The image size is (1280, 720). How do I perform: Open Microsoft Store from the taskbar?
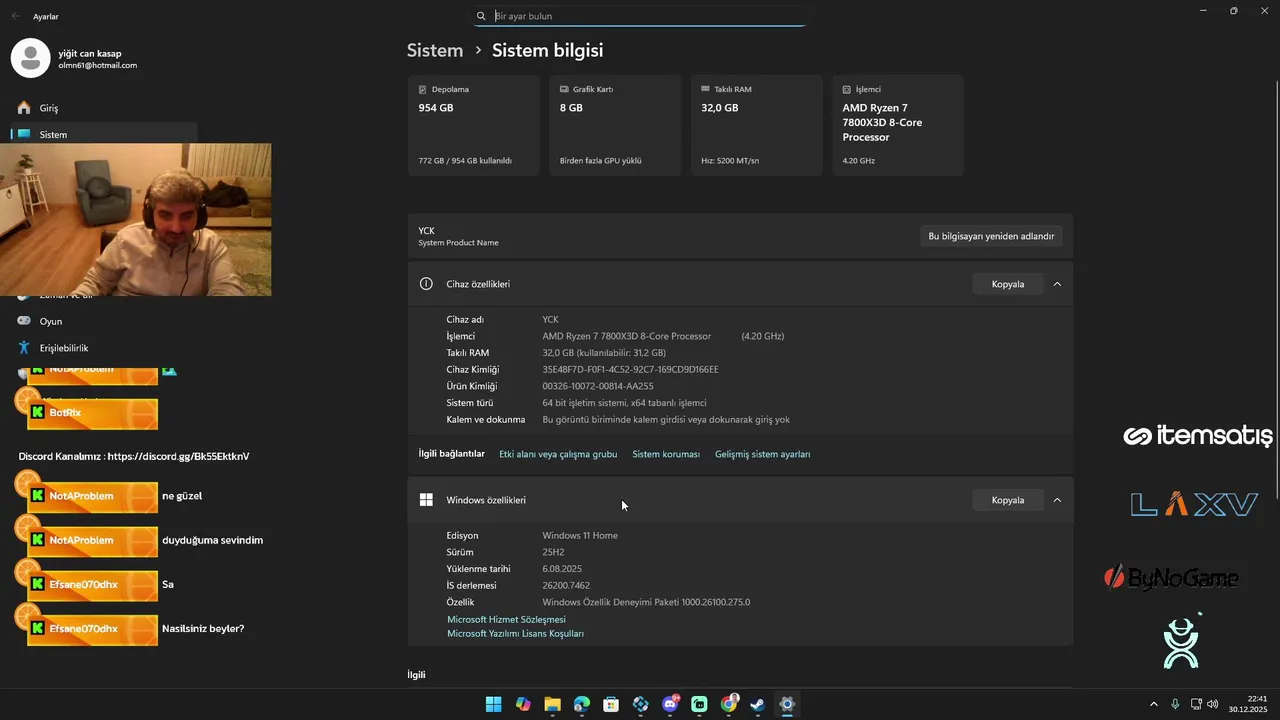[611, 704]
